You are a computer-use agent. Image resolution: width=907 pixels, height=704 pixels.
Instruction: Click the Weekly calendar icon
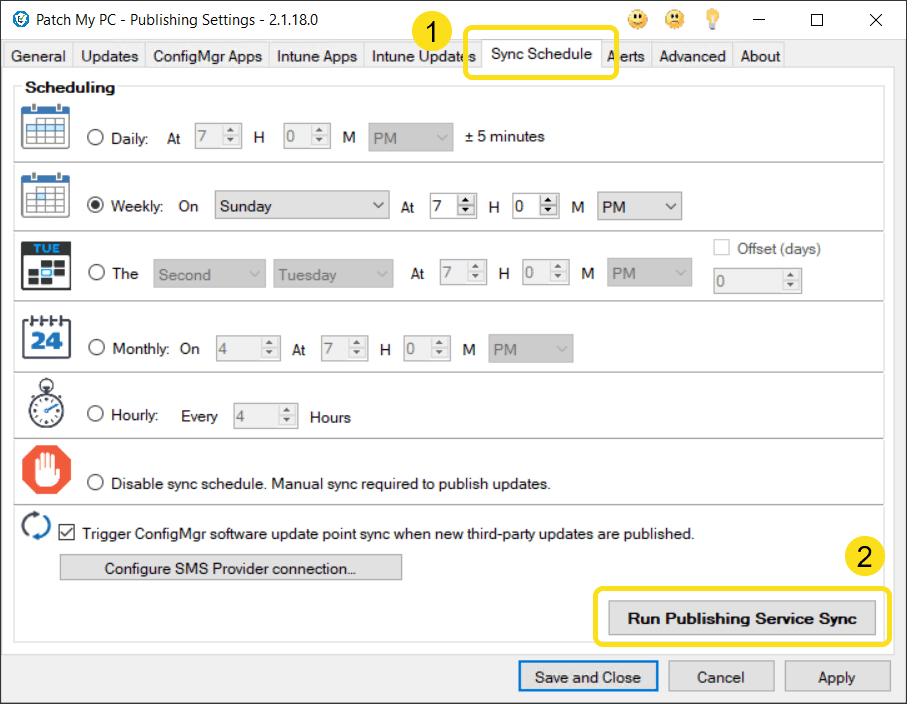coord(46,195)
